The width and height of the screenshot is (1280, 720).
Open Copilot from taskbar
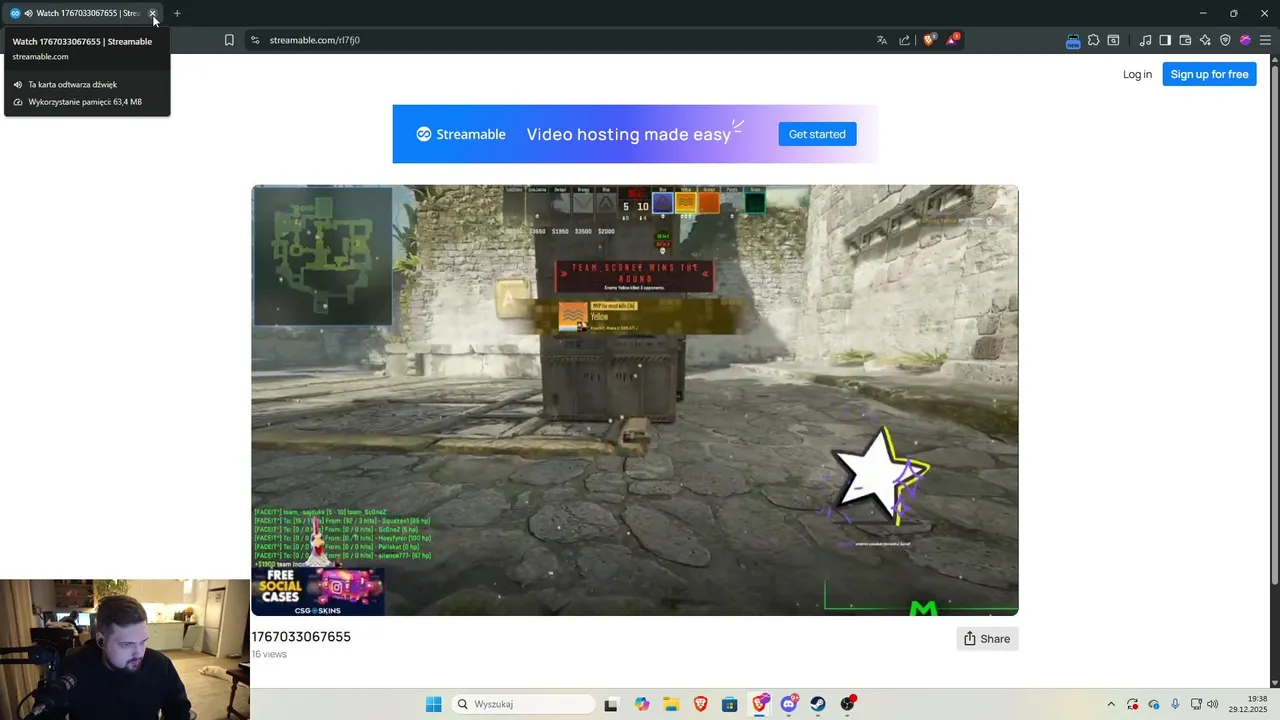coord(642,704)
